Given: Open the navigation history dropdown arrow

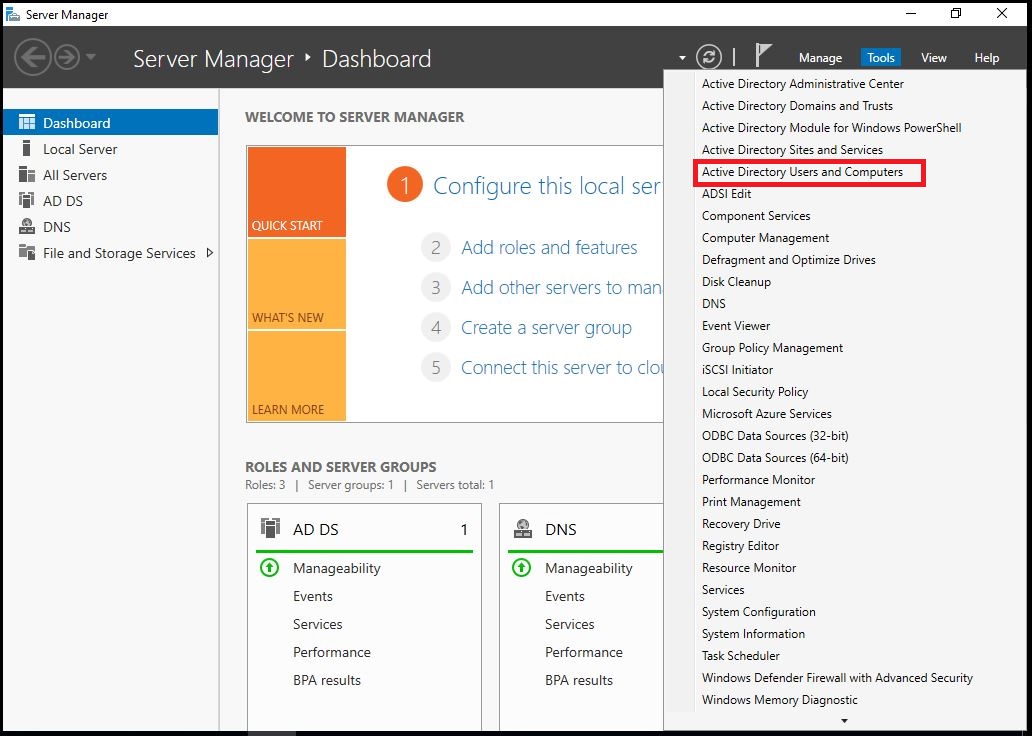Looking at the screenshot, I should coord(91,57).
